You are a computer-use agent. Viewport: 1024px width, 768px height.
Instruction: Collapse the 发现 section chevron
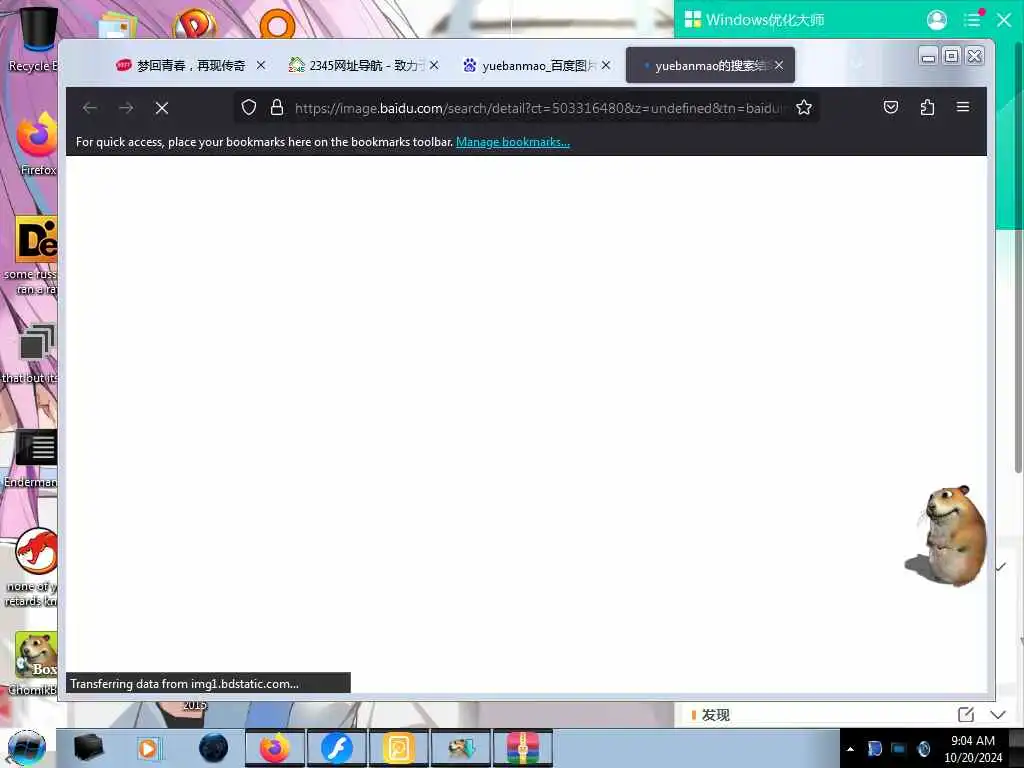998,714
